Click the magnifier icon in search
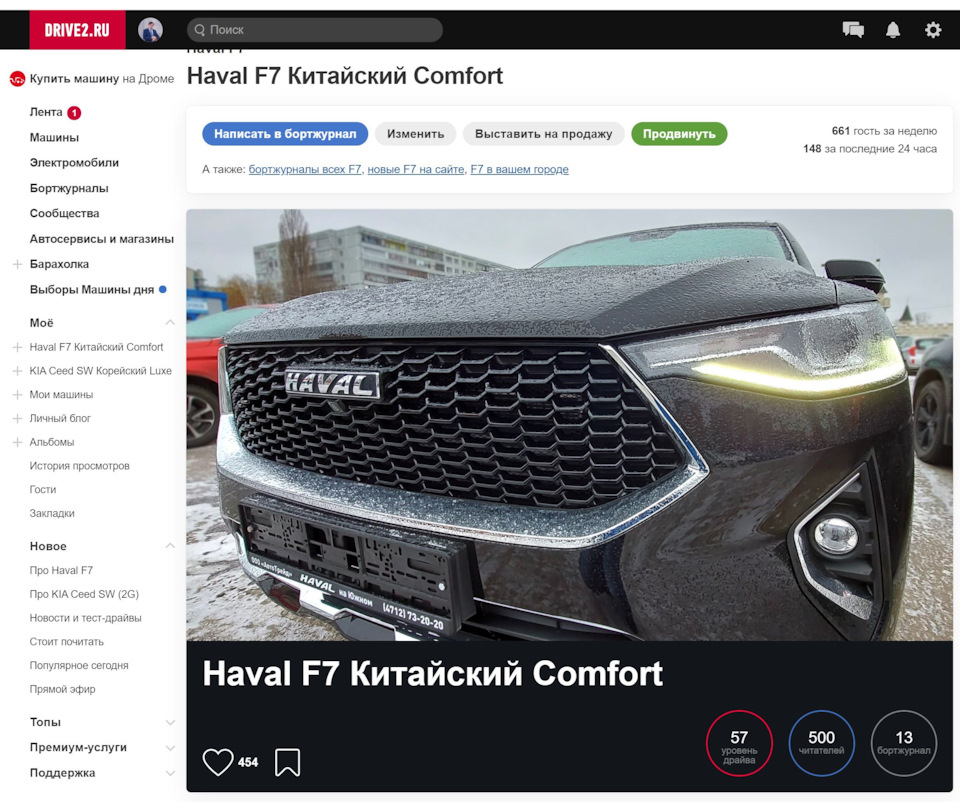 (x=200, y=29)
